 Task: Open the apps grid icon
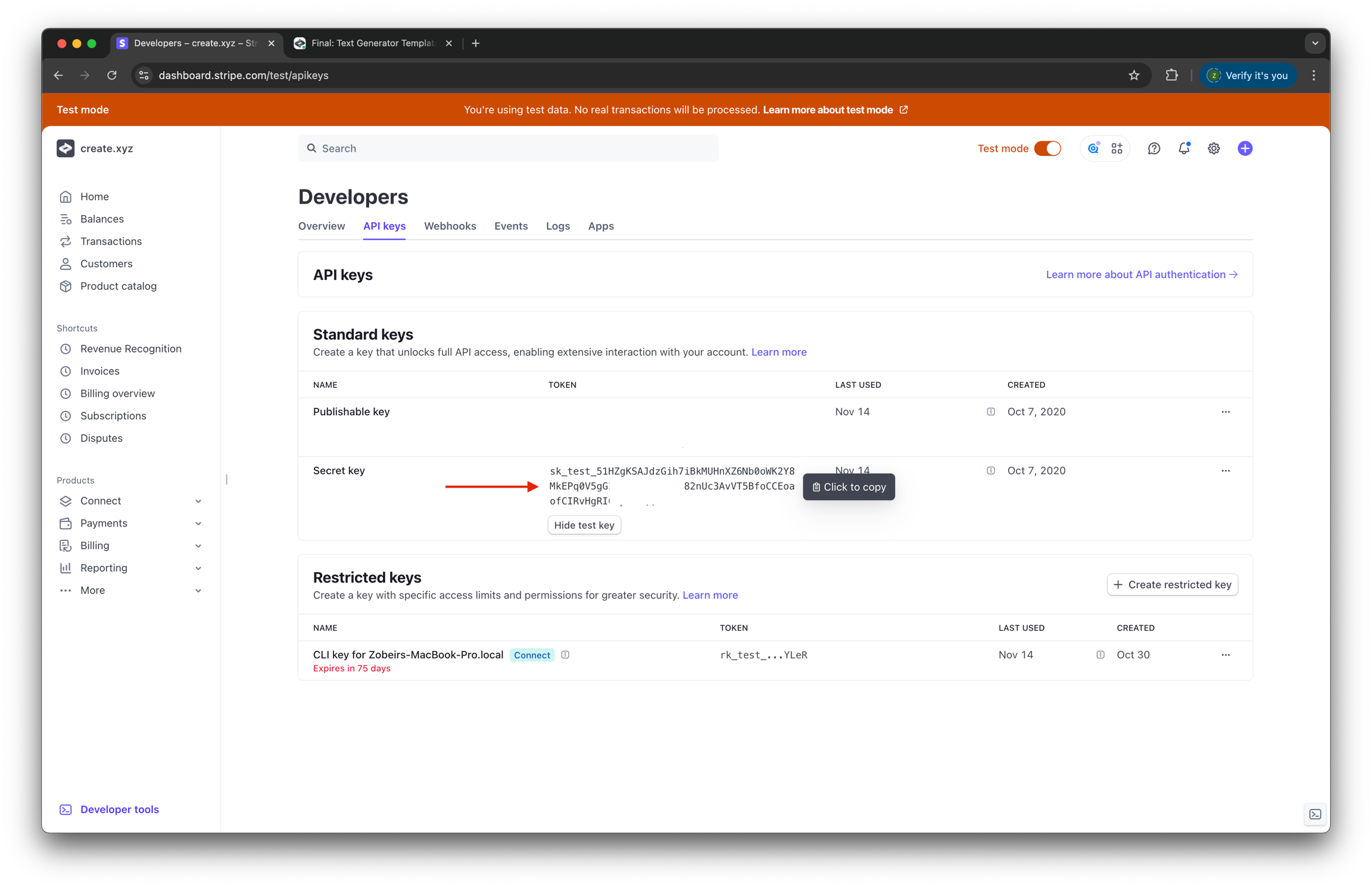pos(1117,148)
